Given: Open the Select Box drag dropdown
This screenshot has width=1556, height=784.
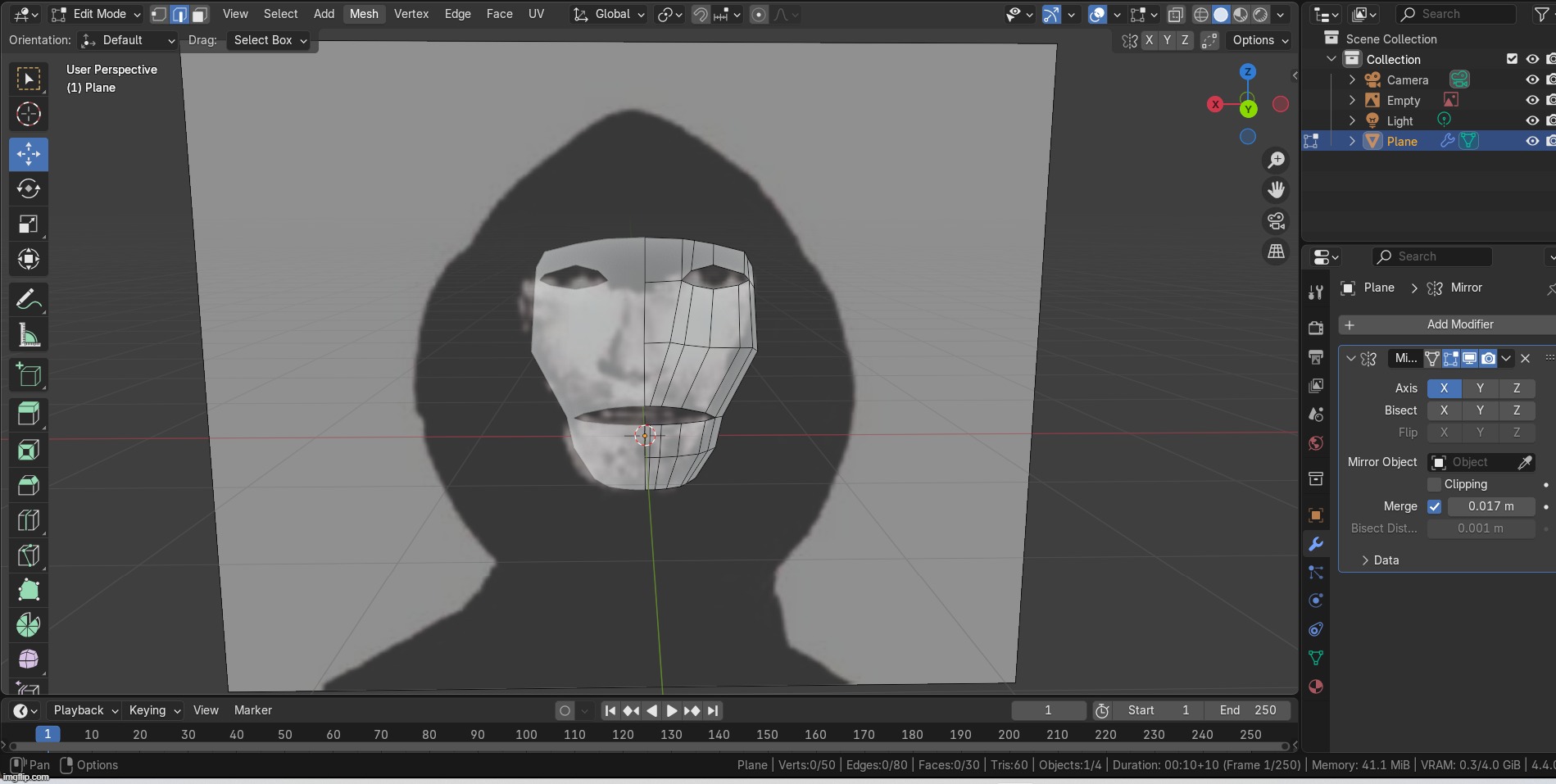Looking at the screenshot, I should pyautogui.click(x=270, y=40).
